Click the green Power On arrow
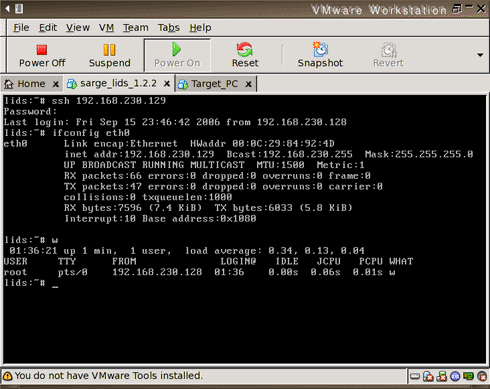 [177, 49]
